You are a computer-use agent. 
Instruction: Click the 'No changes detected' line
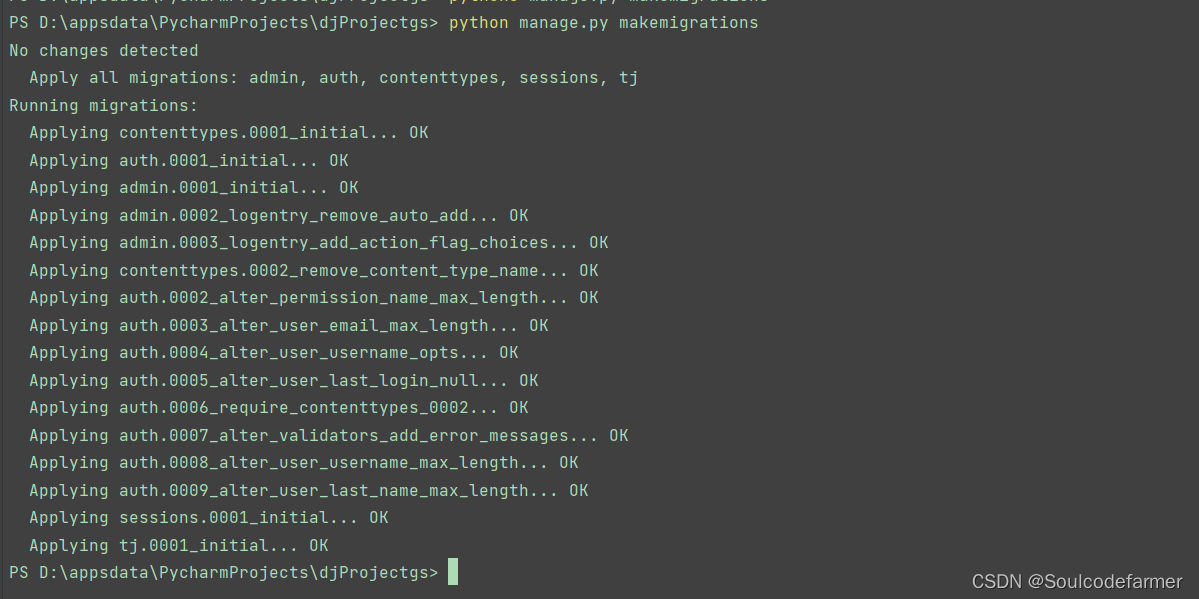103,50
